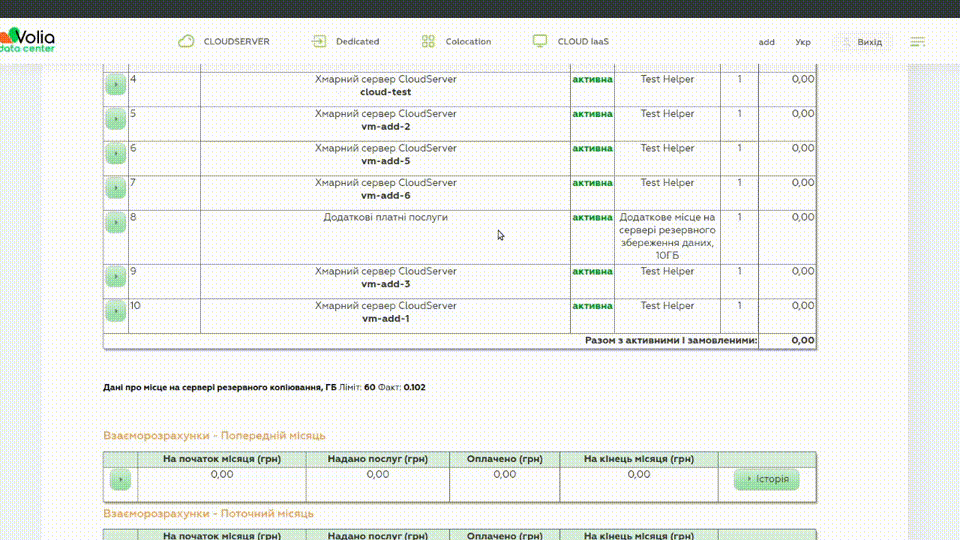Open the CLOUDSERVER menu item
The width and height of the screenshot is (960, 540).
pos(236,42)
